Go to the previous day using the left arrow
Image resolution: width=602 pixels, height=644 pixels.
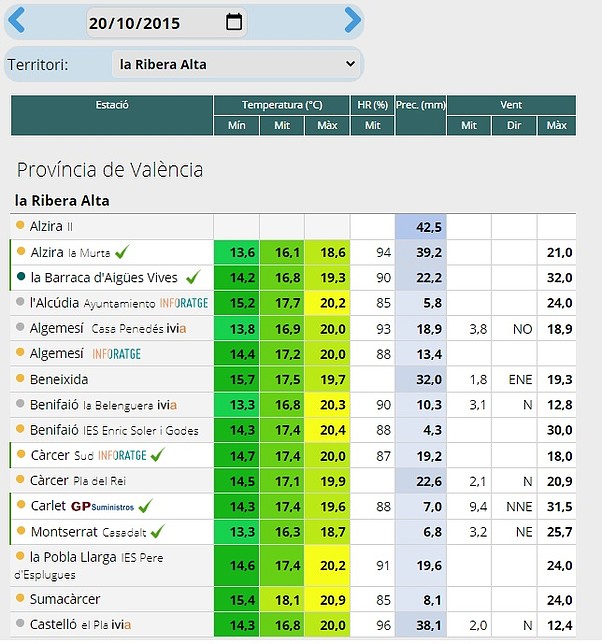16,20
